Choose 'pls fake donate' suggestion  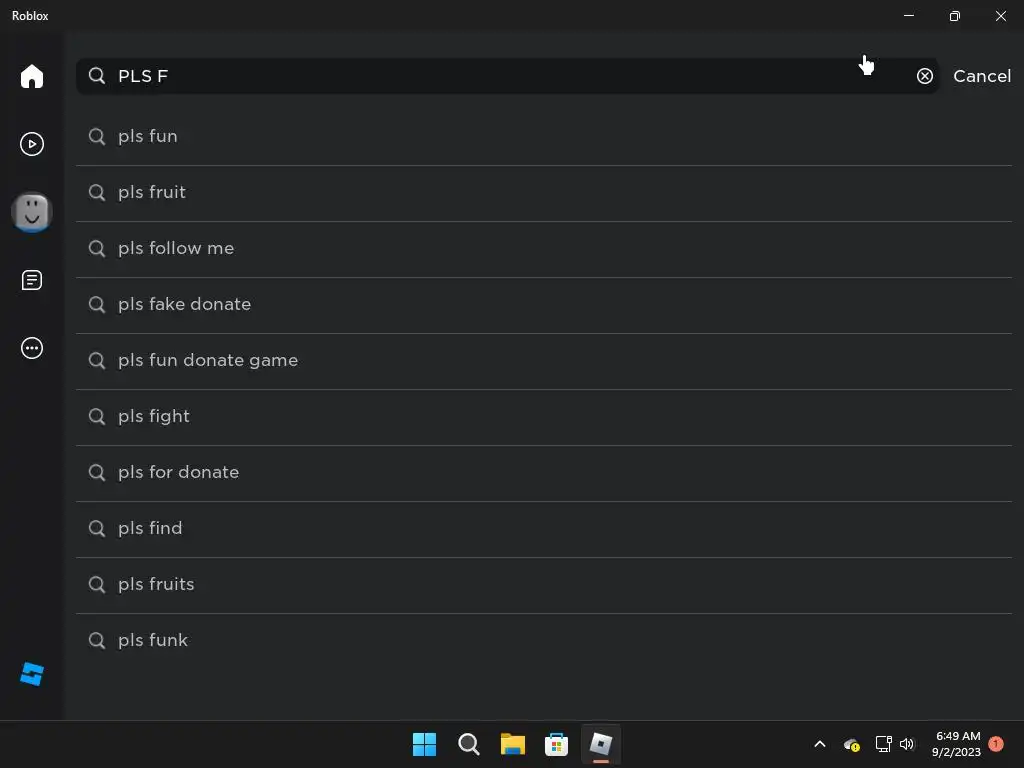544,305
